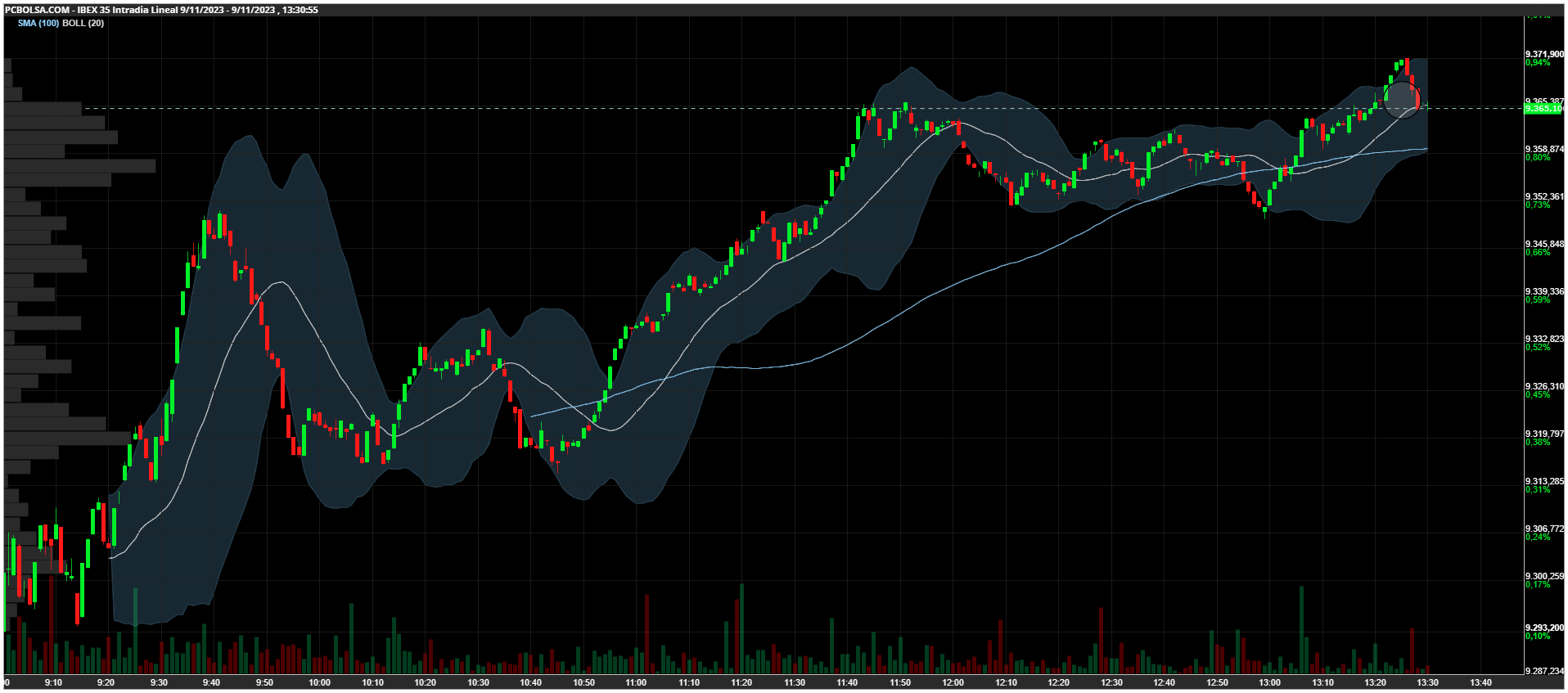Viewport: 1568px width, 693px height.
Task: Click the 11:50 time axis label
Action: (x=900, y=682)
